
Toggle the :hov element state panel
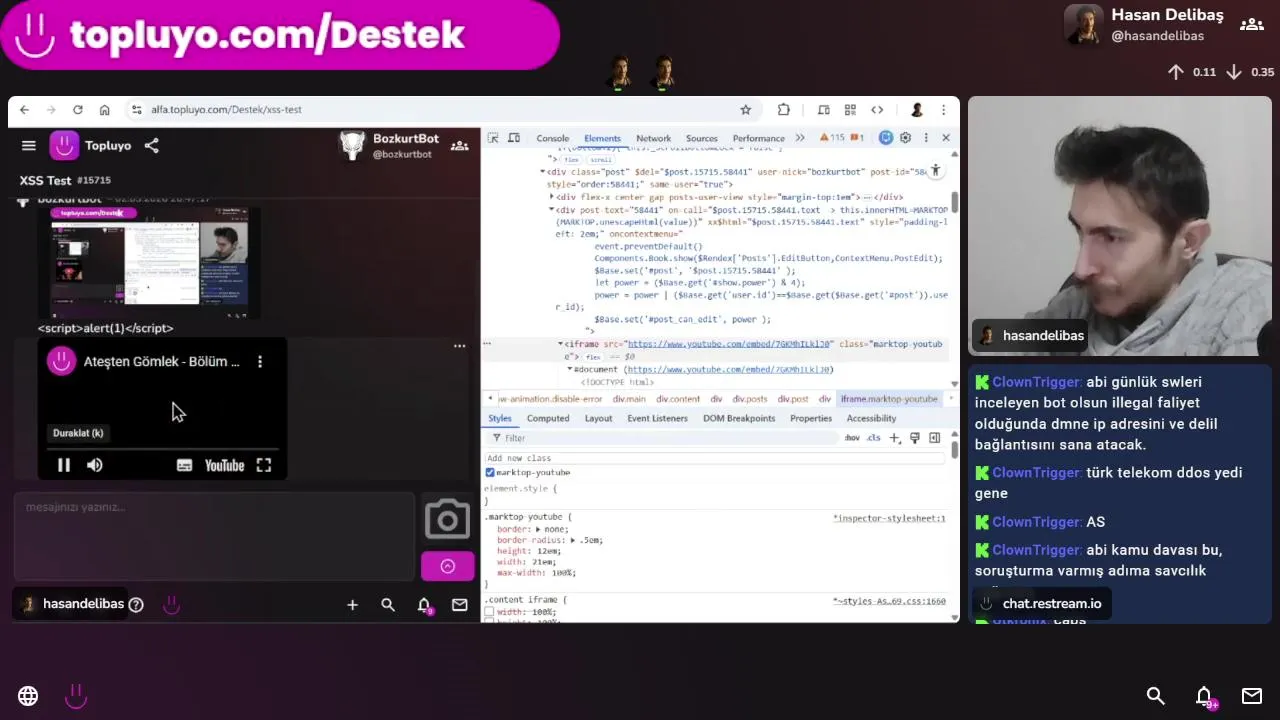[852, 438]
